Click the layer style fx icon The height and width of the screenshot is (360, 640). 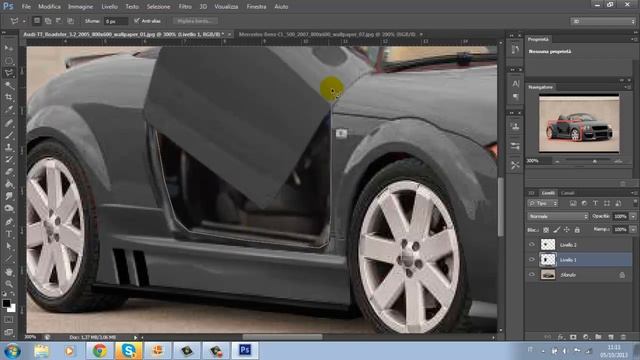coord(561,337)
